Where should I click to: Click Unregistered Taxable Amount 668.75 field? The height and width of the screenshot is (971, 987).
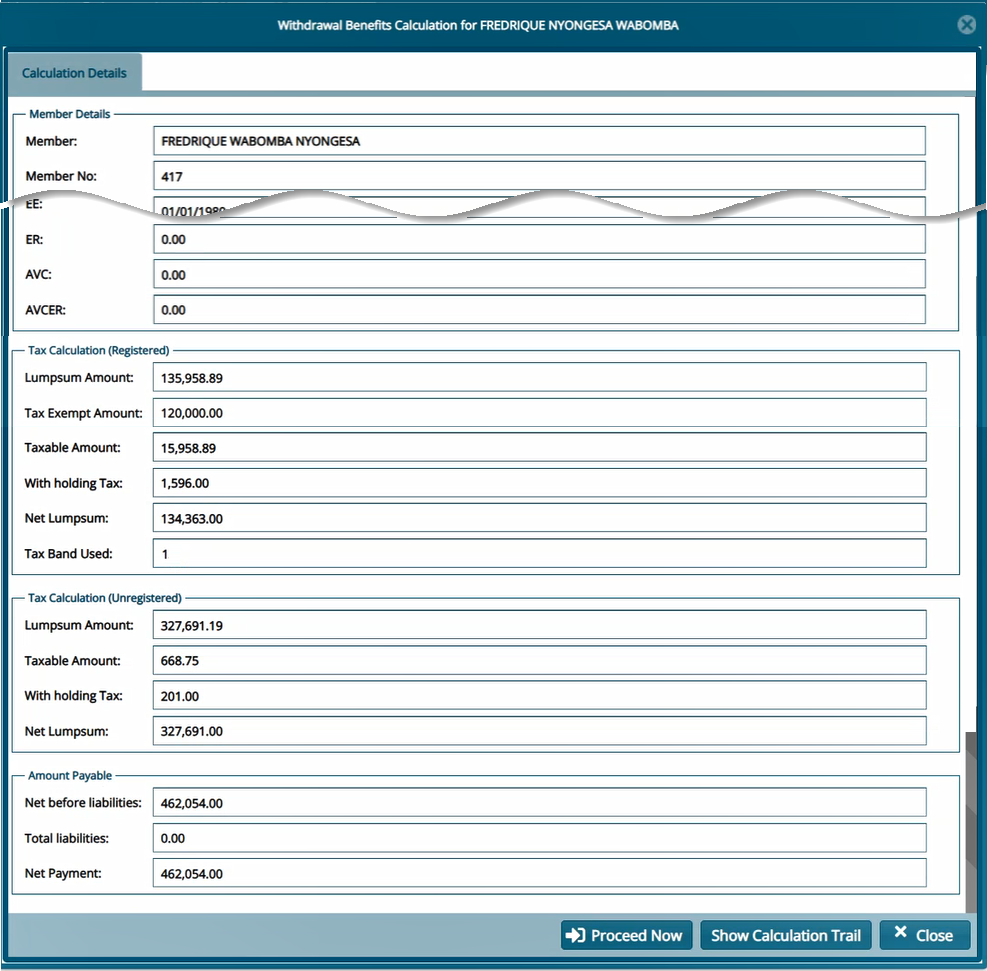coord(539,660)
